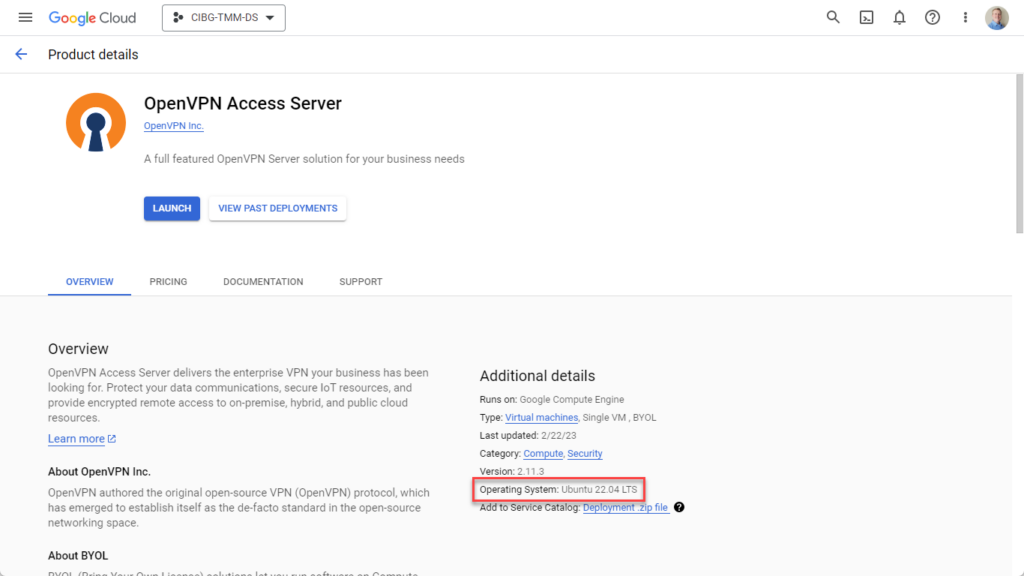Switch to the PRICING tab
The image size is (1024, 576).
click(168, 281)
